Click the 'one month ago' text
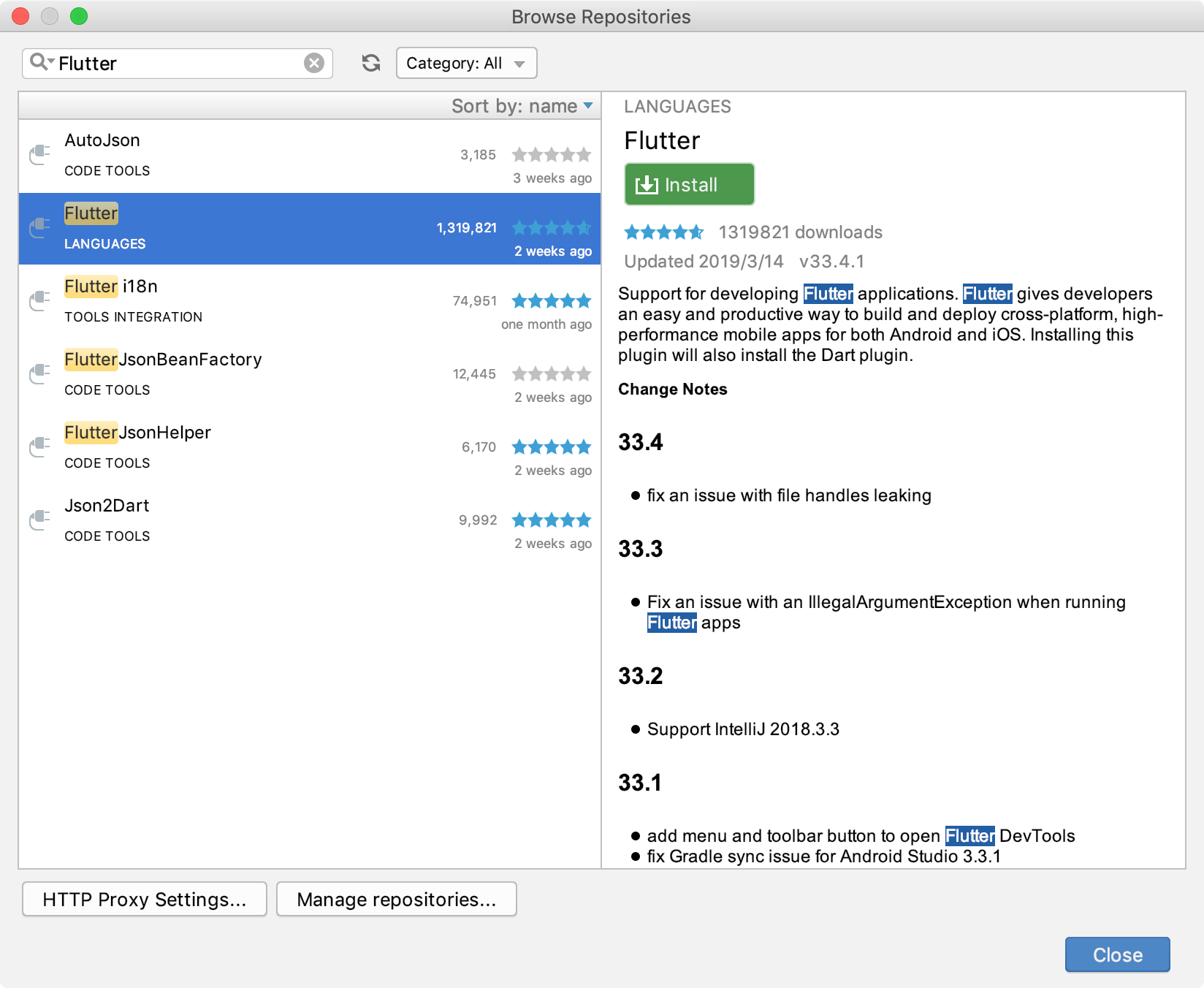 [546, 324]
